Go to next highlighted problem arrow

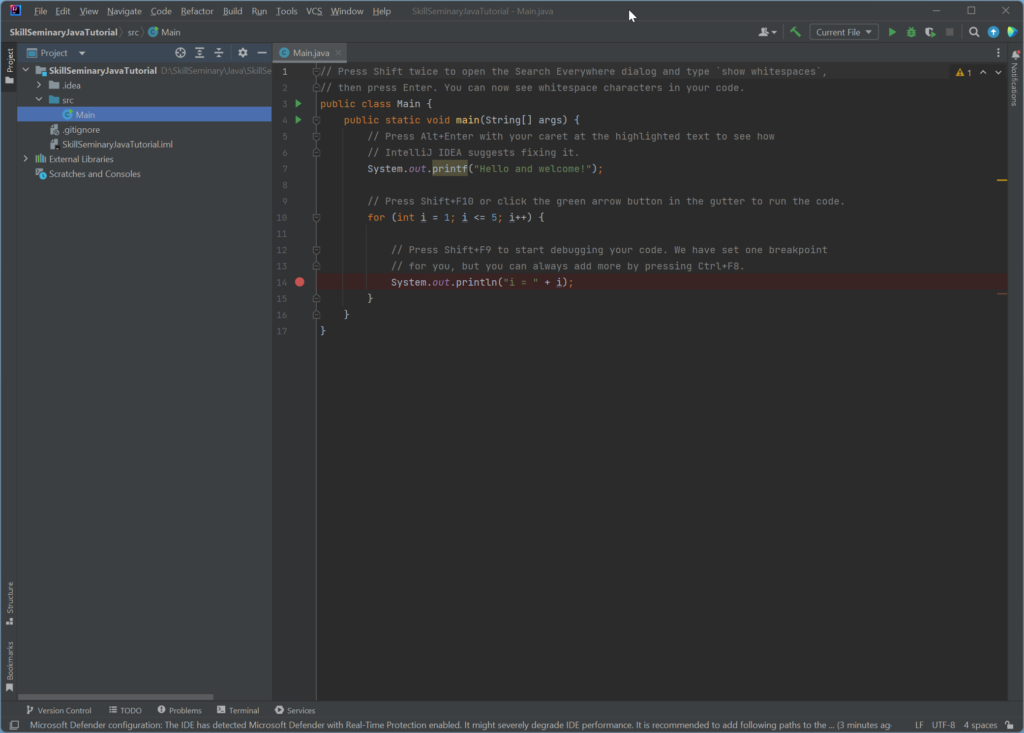(998, 73)
